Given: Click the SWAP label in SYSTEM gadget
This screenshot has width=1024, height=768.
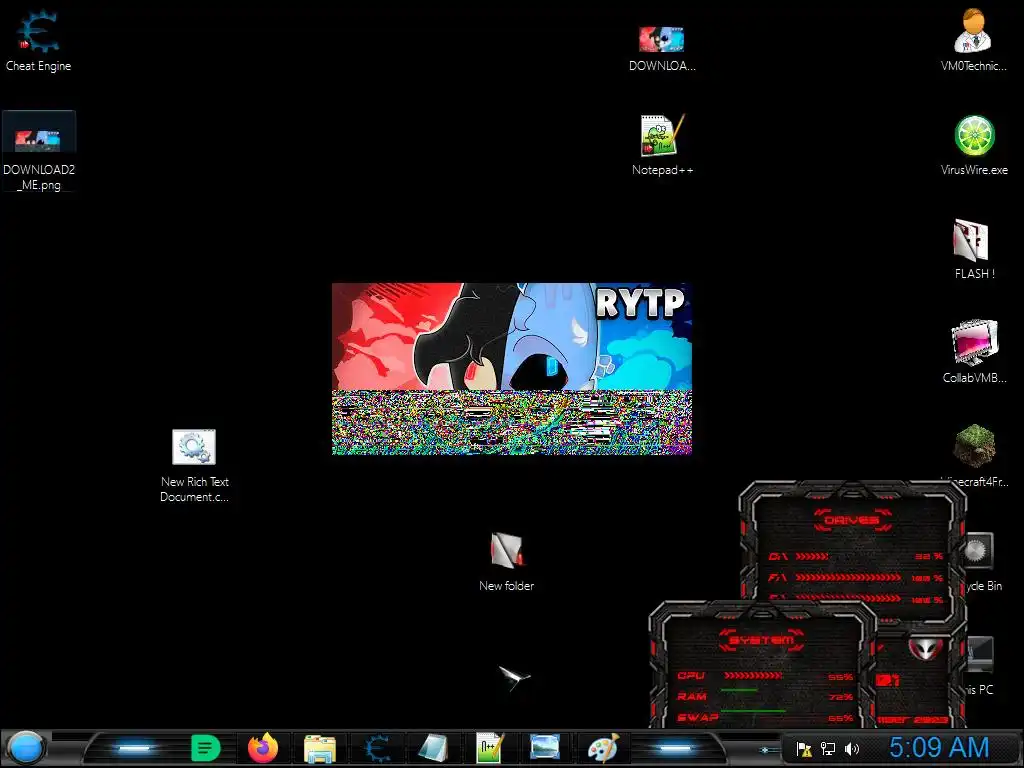Looking at the screenshot, I should point(698,717).
